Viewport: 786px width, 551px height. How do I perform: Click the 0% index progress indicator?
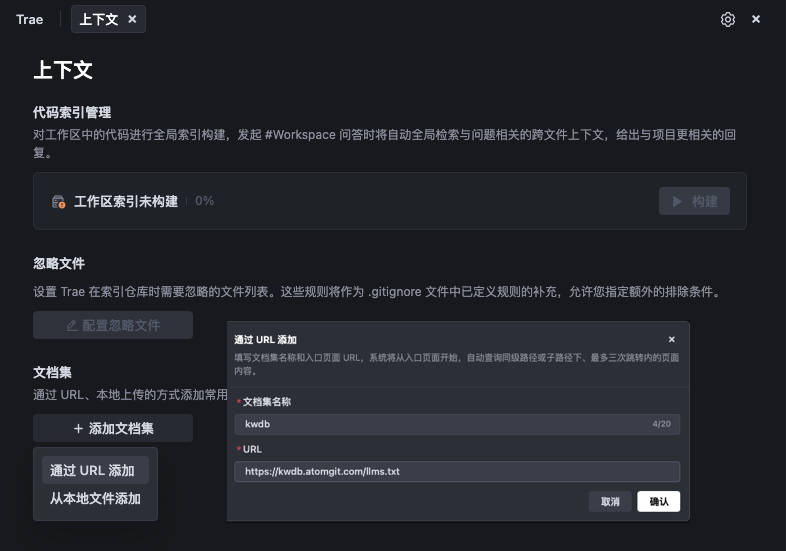[204, 201]
